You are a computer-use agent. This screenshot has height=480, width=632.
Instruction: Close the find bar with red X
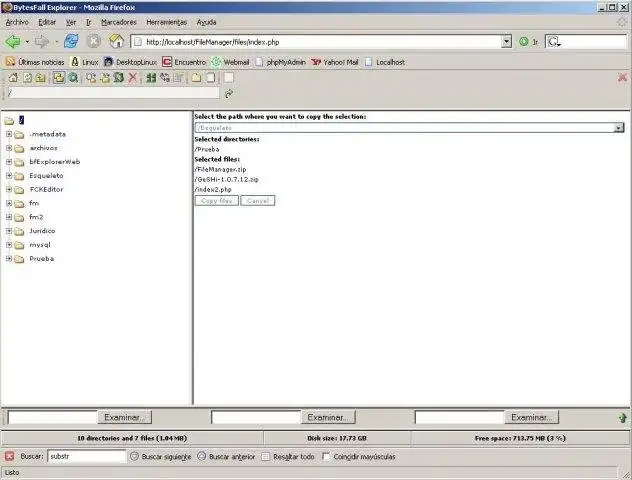pyautogui.click(x=10, y=456)
